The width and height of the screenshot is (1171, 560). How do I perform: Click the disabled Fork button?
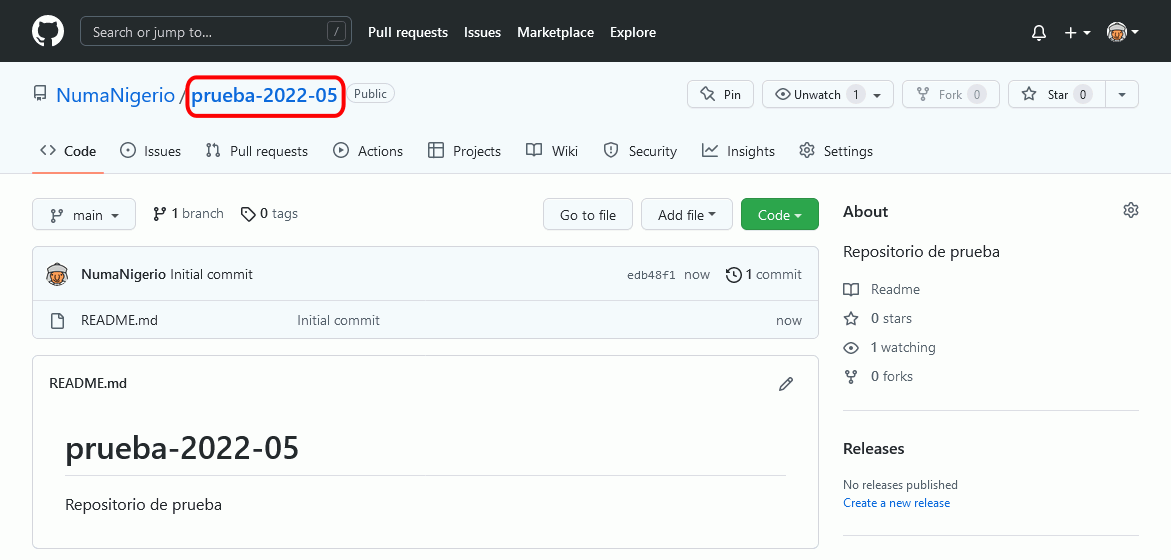tap(951, 94)
